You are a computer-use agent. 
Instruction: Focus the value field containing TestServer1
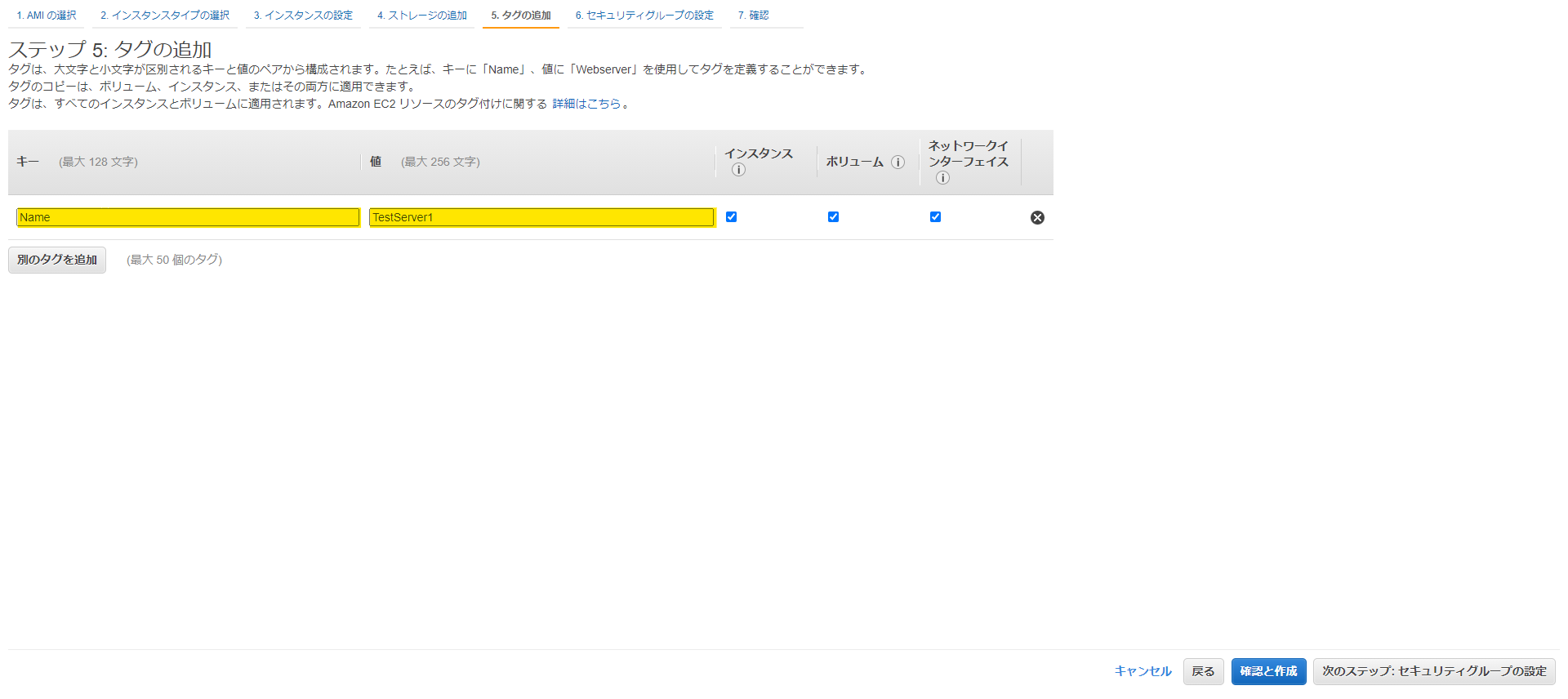click(x=542, y=217)
